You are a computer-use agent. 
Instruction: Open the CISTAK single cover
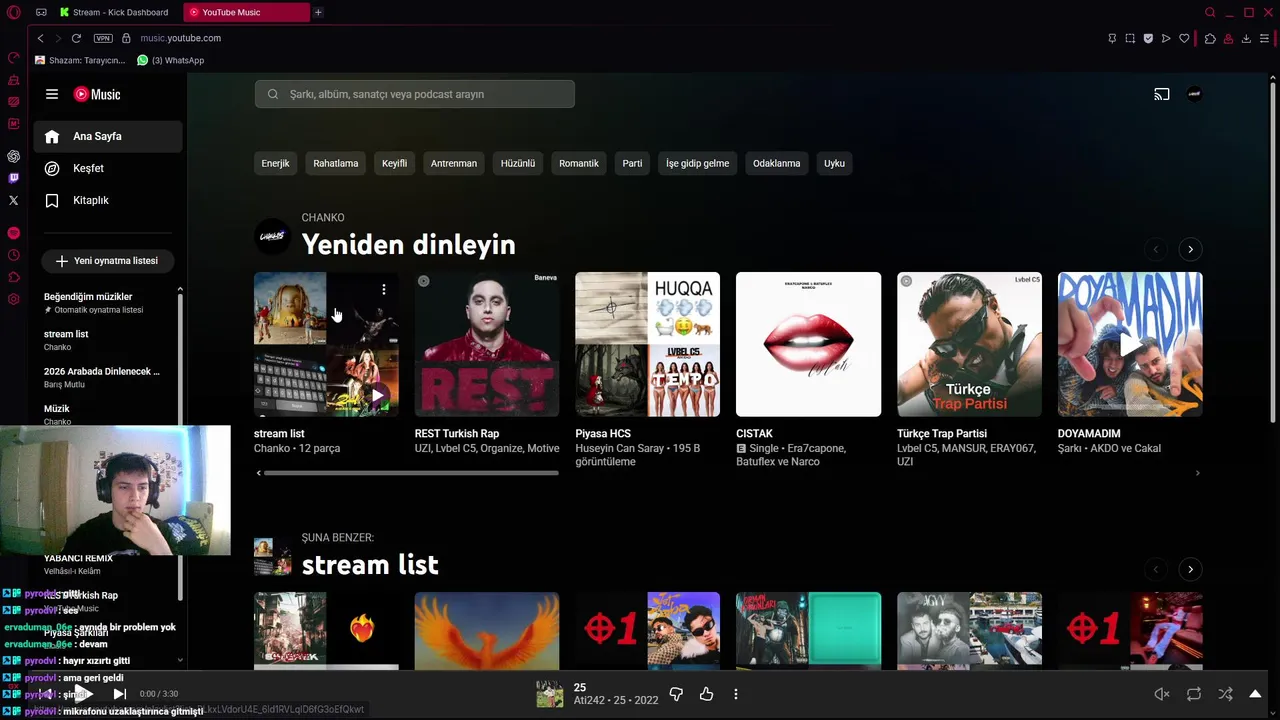click(808, 344)
